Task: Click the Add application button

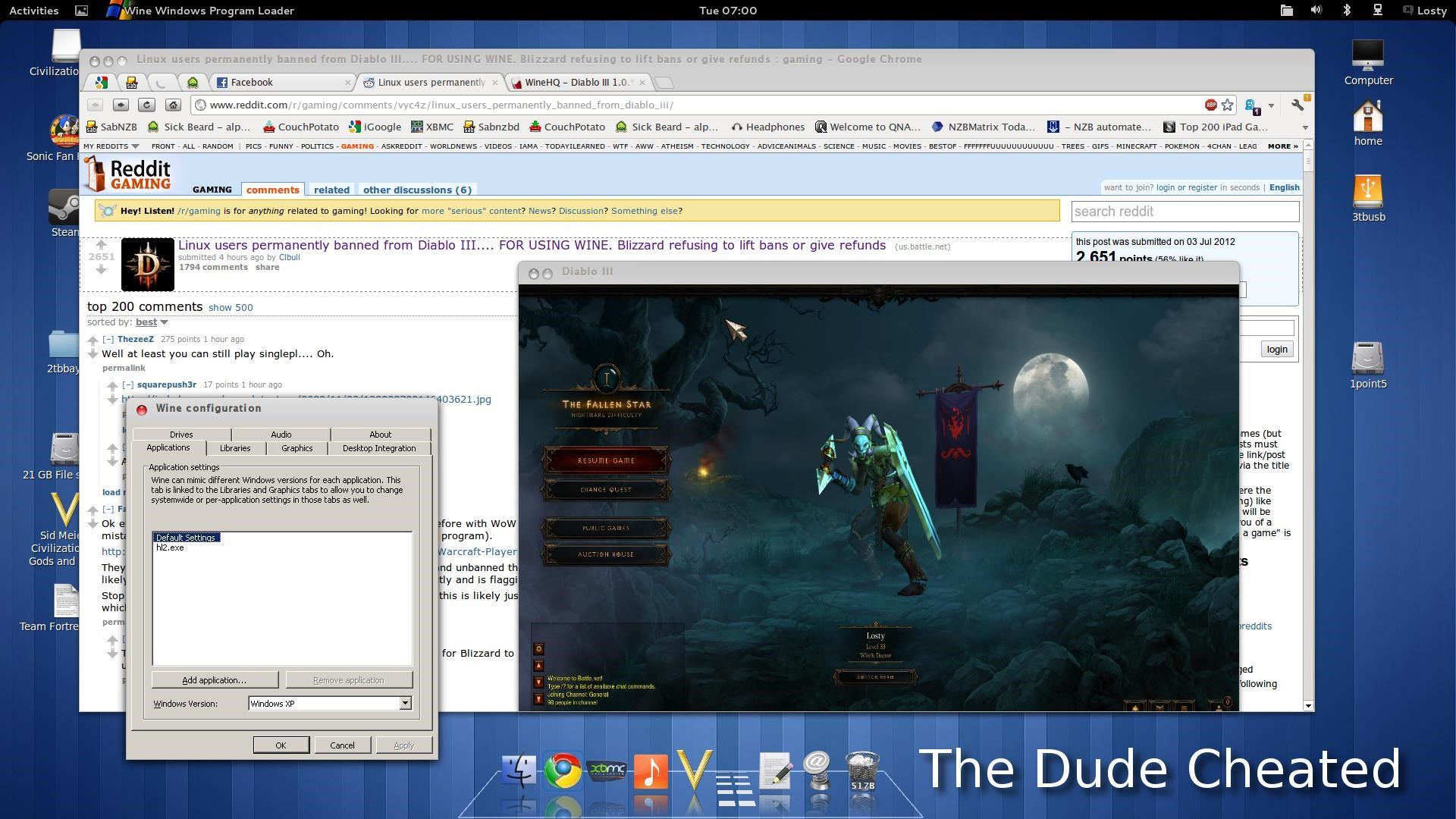Action: (215, 679)
